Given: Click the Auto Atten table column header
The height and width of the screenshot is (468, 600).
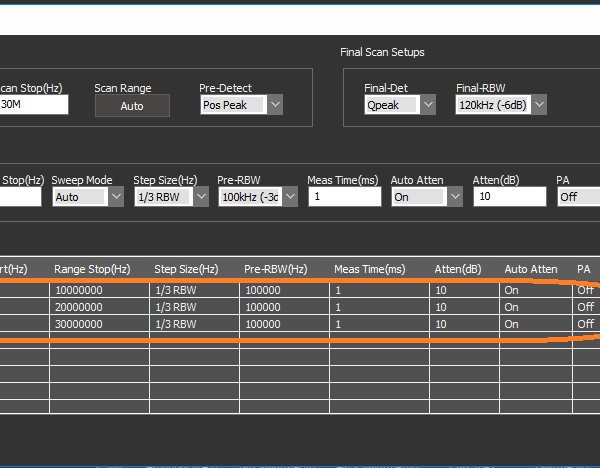Looking at the screenshot, I should (530, 269).
